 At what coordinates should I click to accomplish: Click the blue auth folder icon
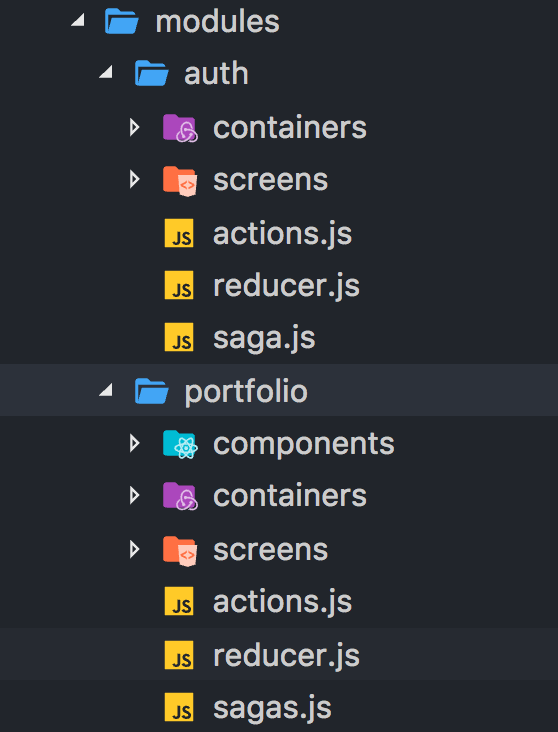point(151,73)
